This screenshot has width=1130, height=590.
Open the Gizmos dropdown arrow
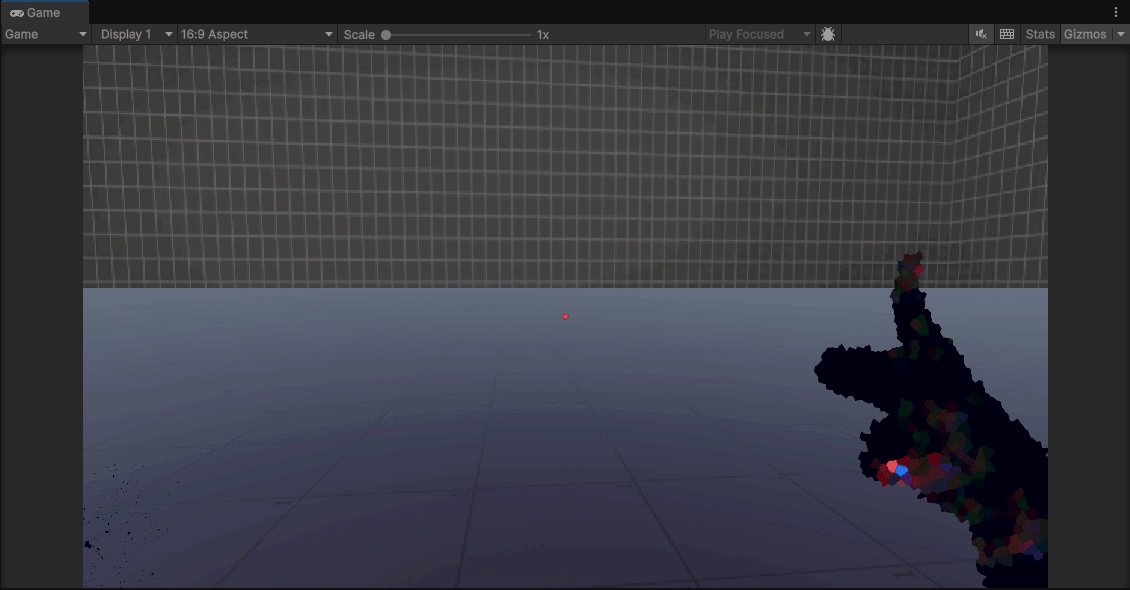(x=1121, y=34)
